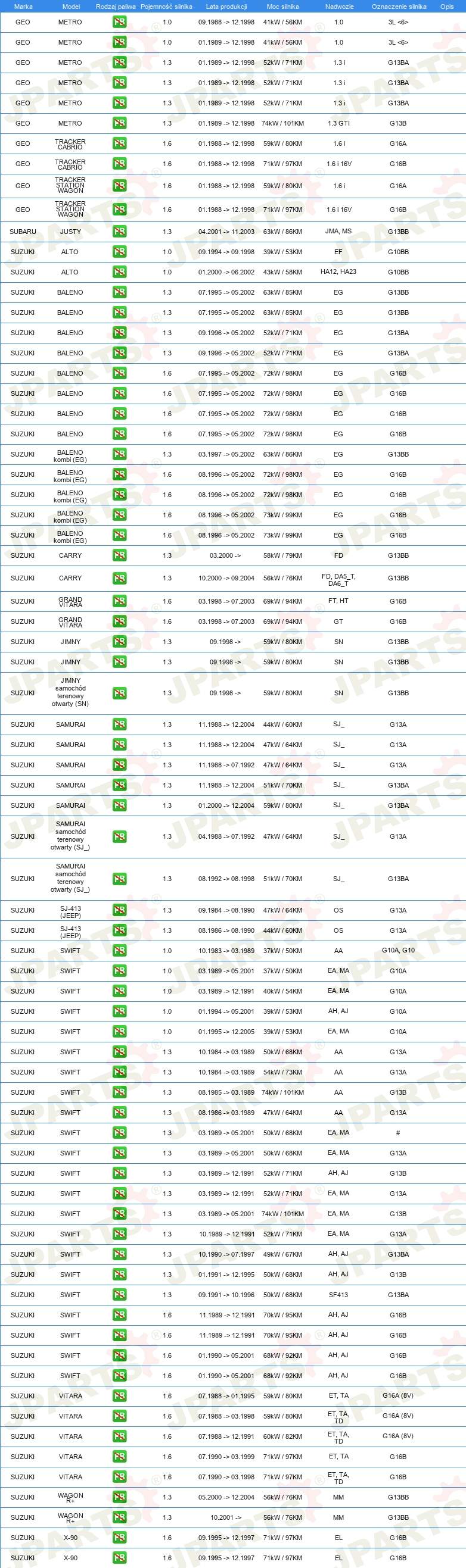Click the Nadwozie column header
This screenshot has height=1568, width=466.
[339, 7]
